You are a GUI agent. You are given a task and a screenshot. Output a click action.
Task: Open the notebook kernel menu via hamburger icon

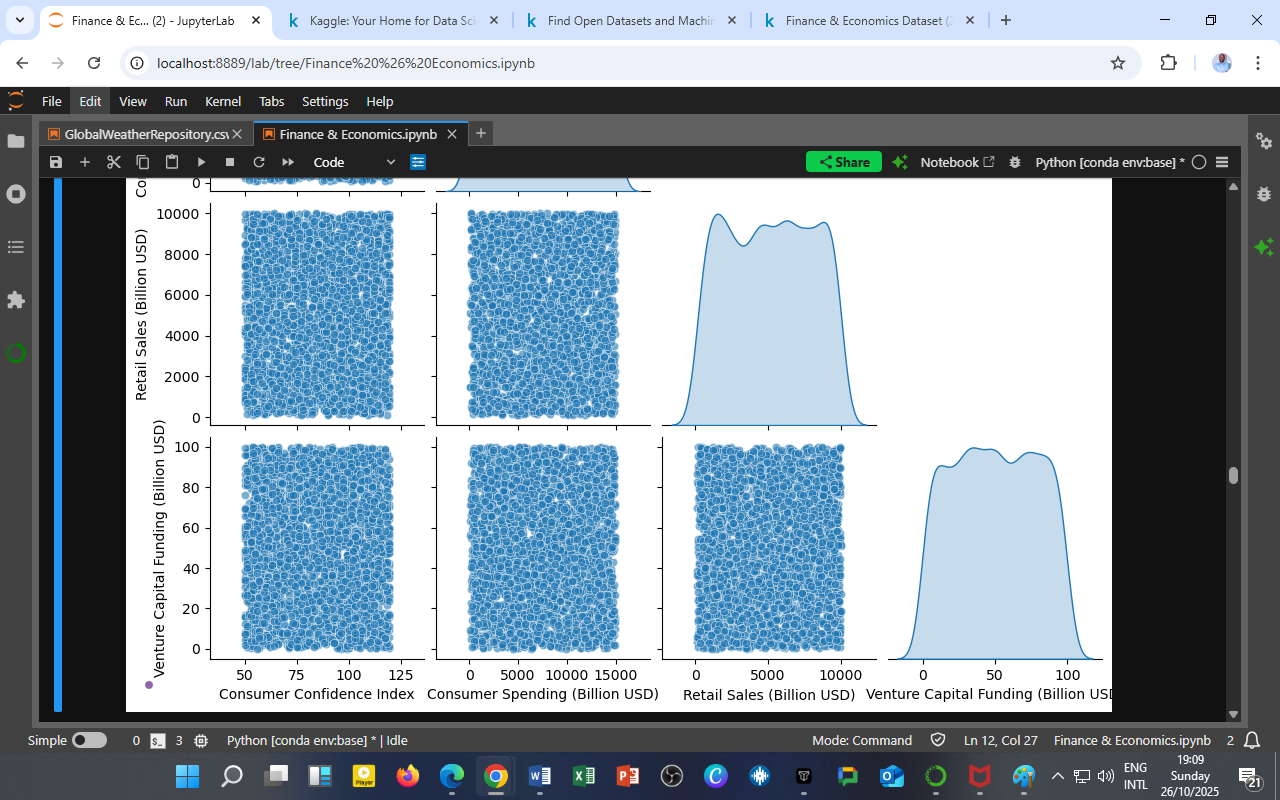click(x=1222, y=161)
